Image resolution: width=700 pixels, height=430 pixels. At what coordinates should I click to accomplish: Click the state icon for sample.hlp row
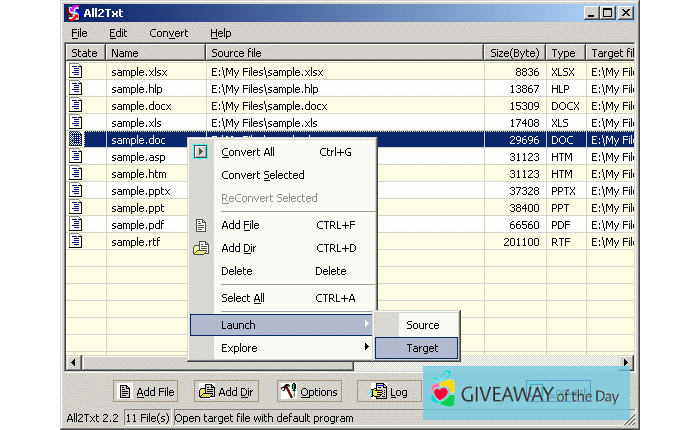click(x=75, y=89)
